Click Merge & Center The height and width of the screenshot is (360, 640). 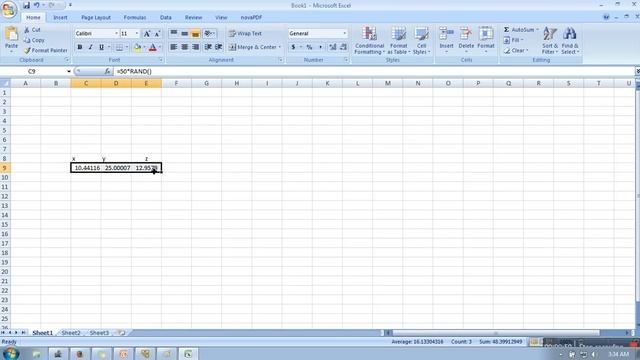[x=252, y=47]
